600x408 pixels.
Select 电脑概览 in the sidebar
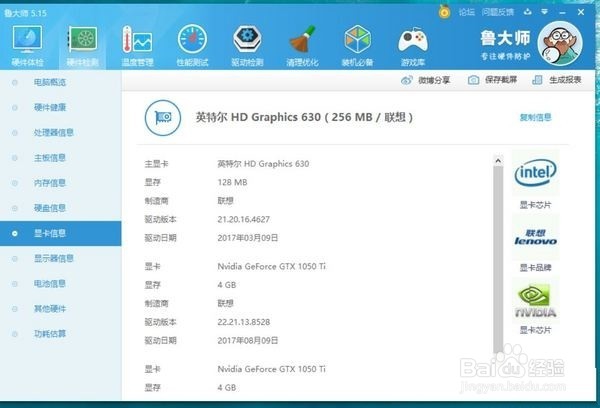click(60, 82)
